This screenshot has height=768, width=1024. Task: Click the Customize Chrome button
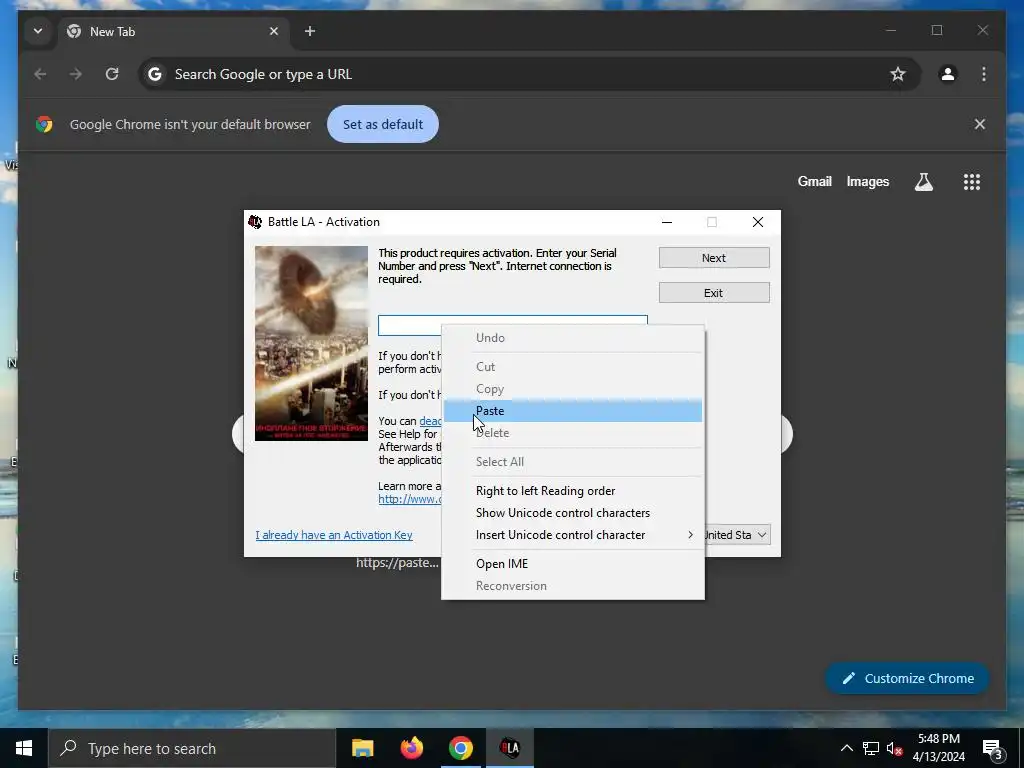pyautogui.click(x=908, y=679)
